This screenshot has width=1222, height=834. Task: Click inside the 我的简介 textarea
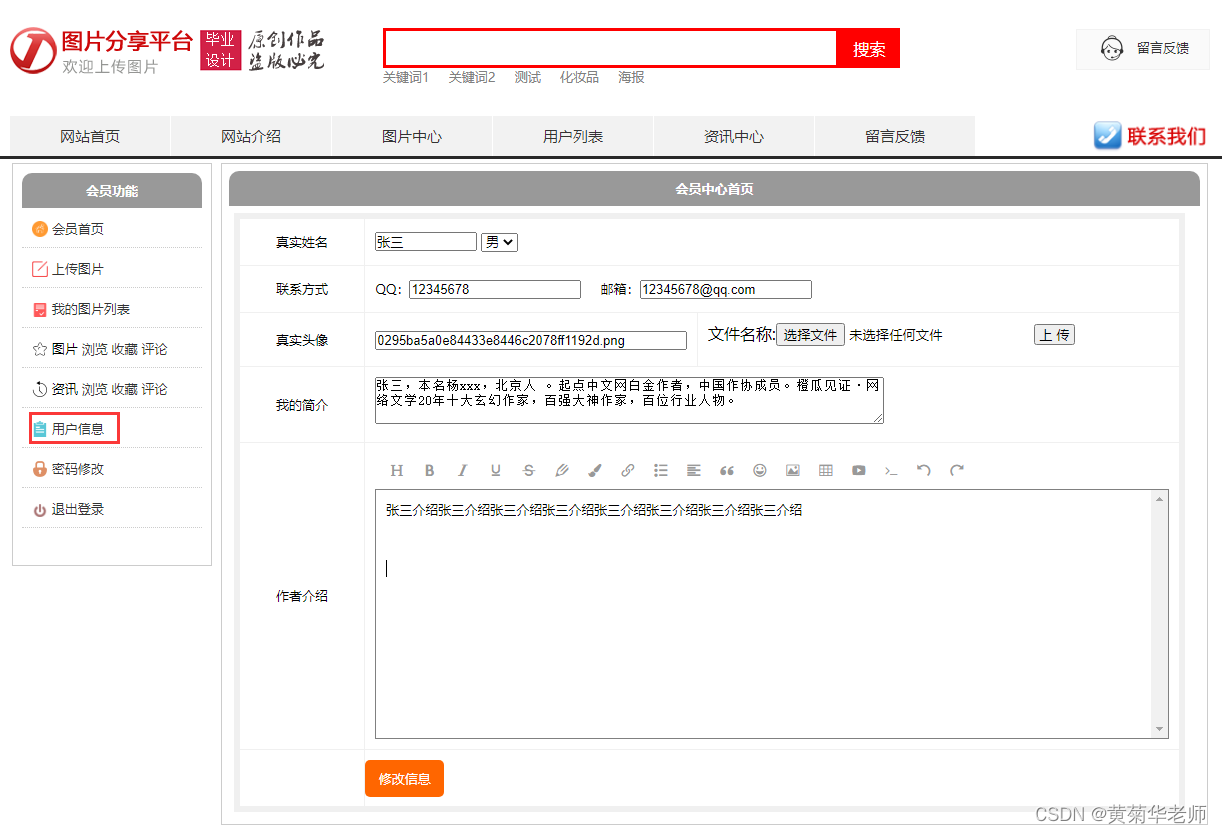tap(629, 400)
